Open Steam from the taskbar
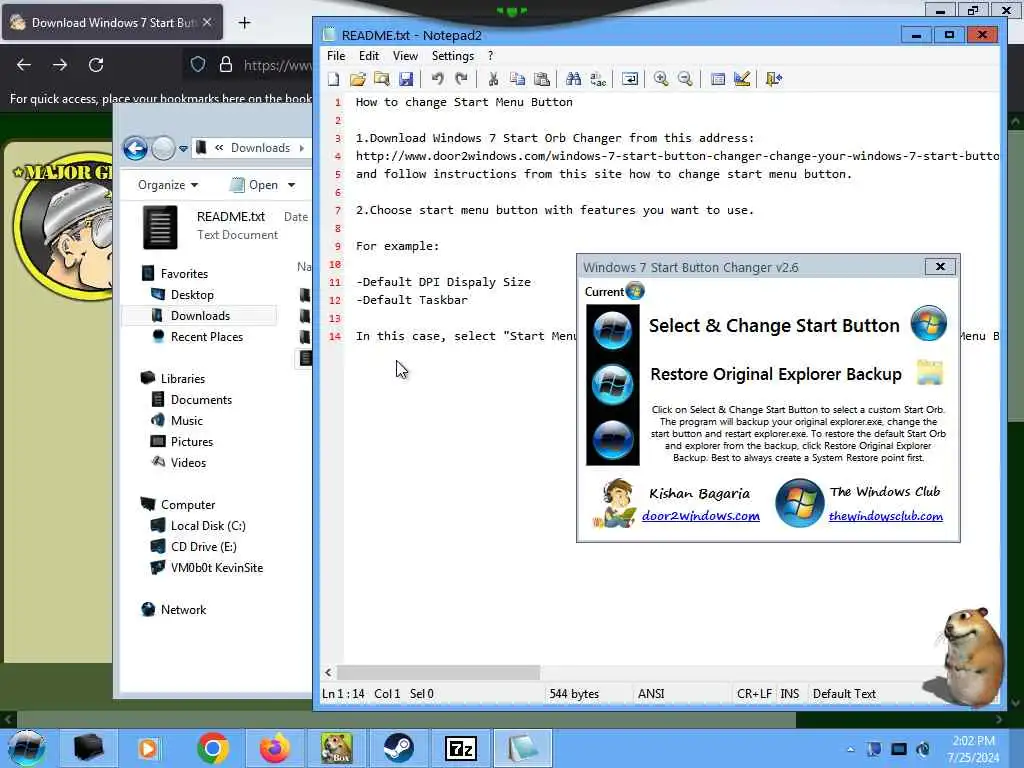 (398, 748)
